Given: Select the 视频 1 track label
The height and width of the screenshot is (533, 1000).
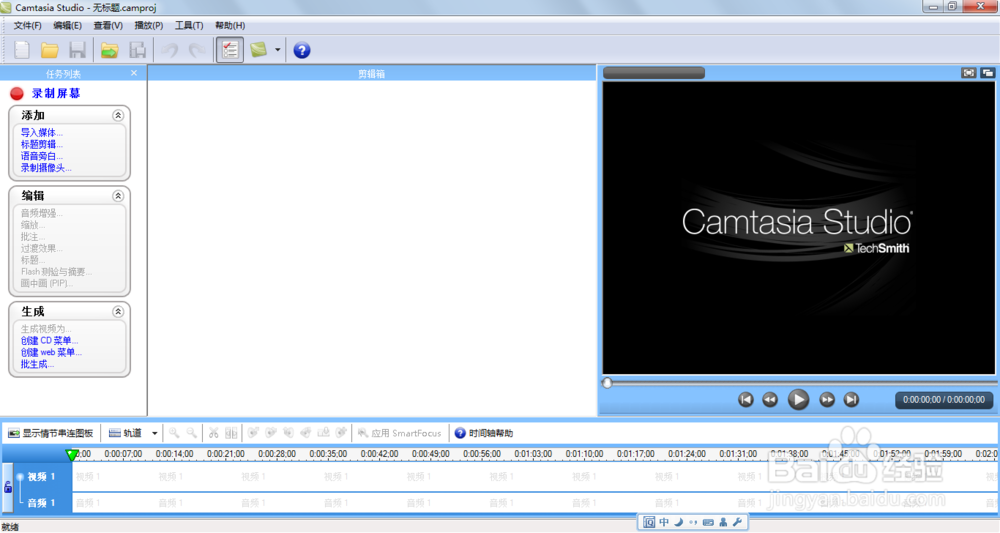Looking at the screenshot, I should (x=41, y=477).
